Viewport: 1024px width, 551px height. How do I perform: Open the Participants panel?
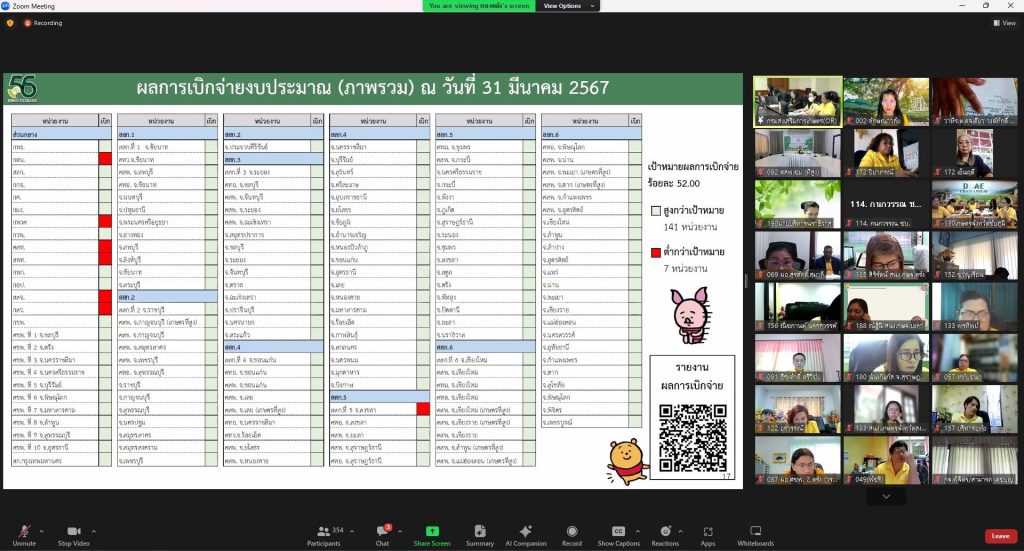(323, 534)
